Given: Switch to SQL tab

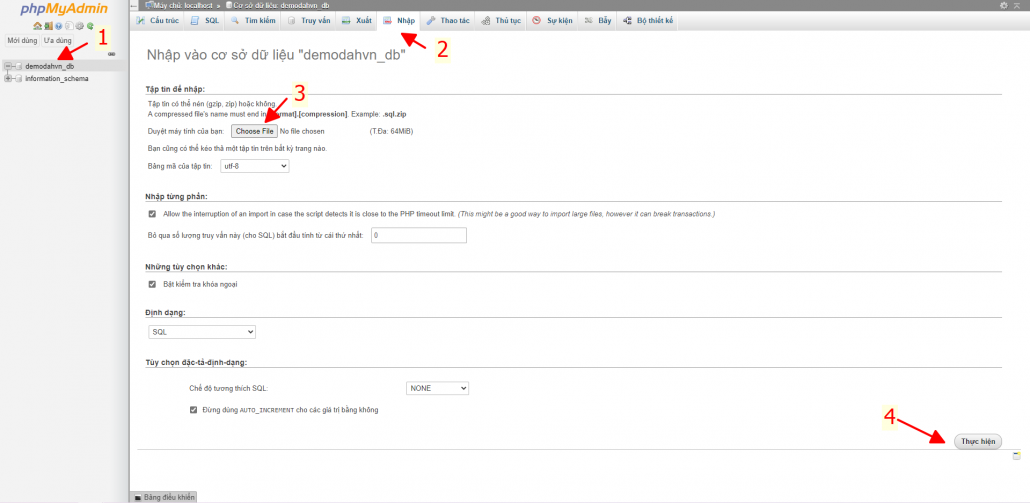Looking at the screenshot, I should pos(204,20).
